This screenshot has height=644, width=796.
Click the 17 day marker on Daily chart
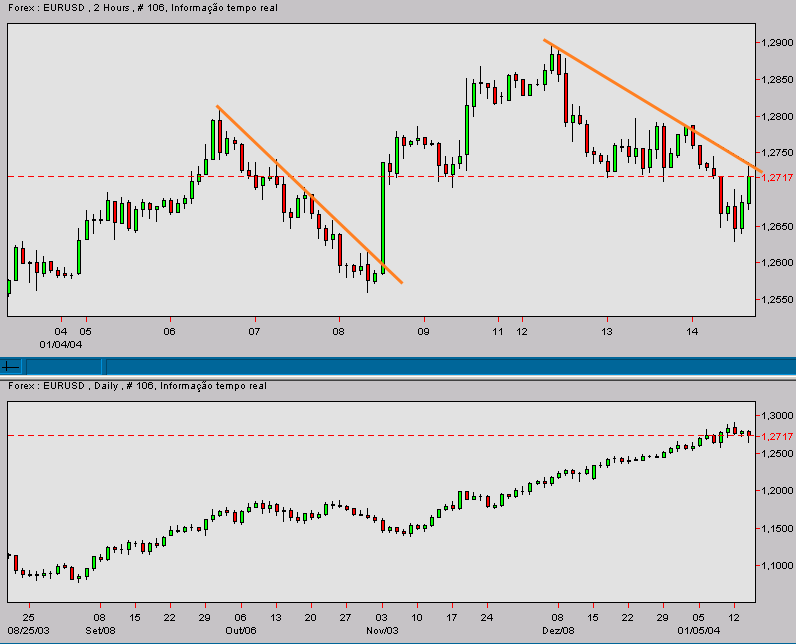click(451, 618)
